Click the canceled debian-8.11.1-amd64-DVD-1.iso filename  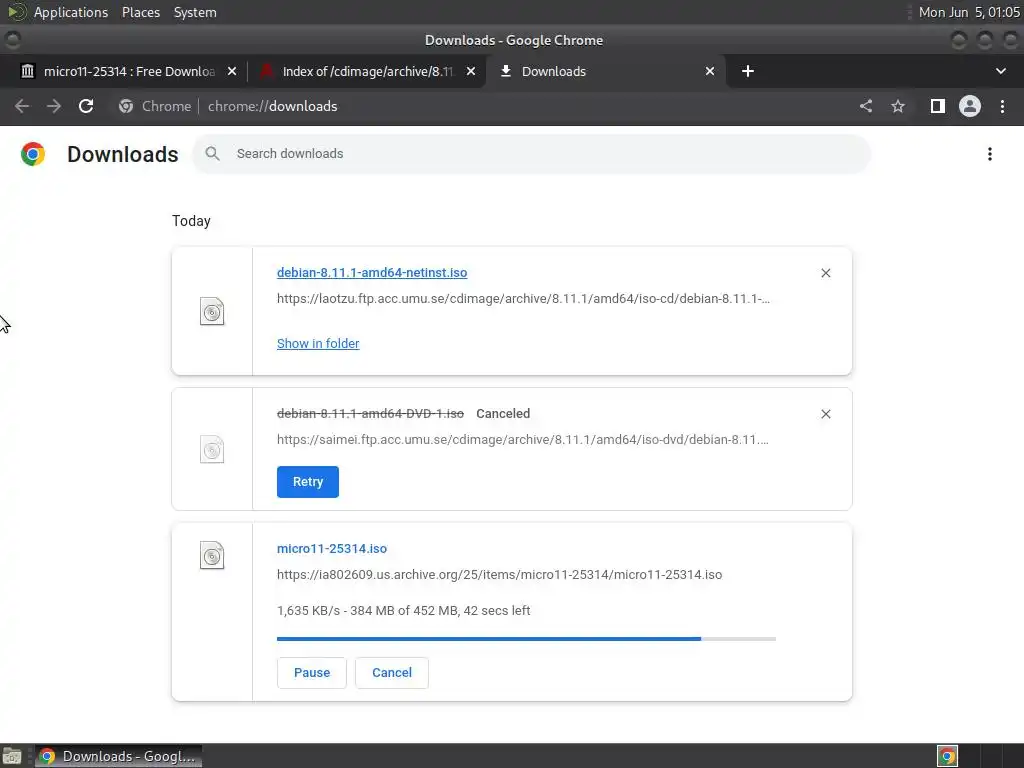370,413
